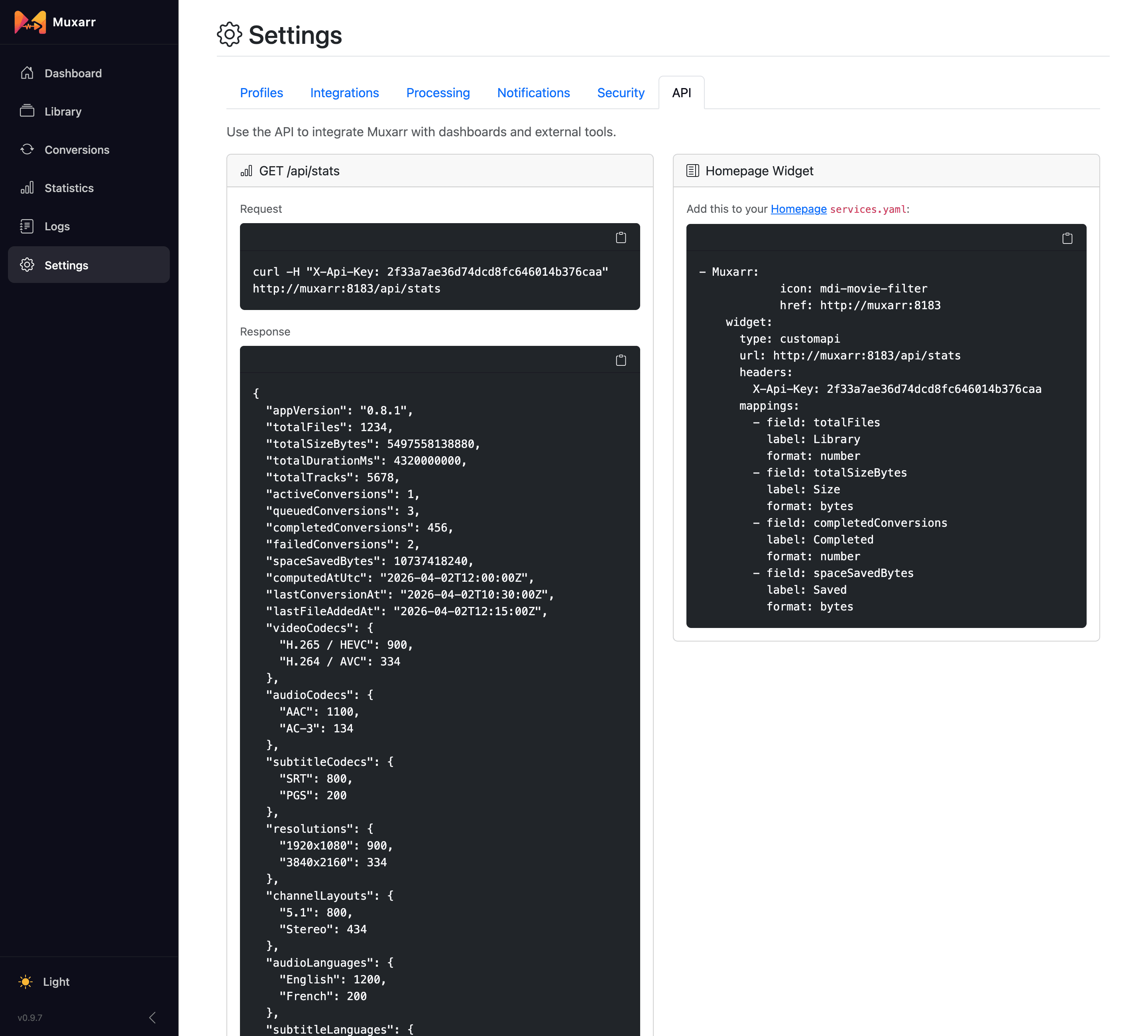Switch to the Notifications tab

point(534,93)
